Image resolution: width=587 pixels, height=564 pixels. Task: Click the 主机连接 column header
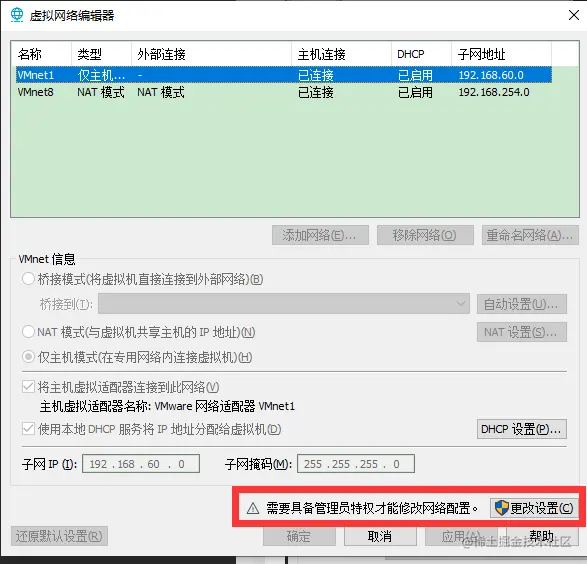click(x=341, y=54)
